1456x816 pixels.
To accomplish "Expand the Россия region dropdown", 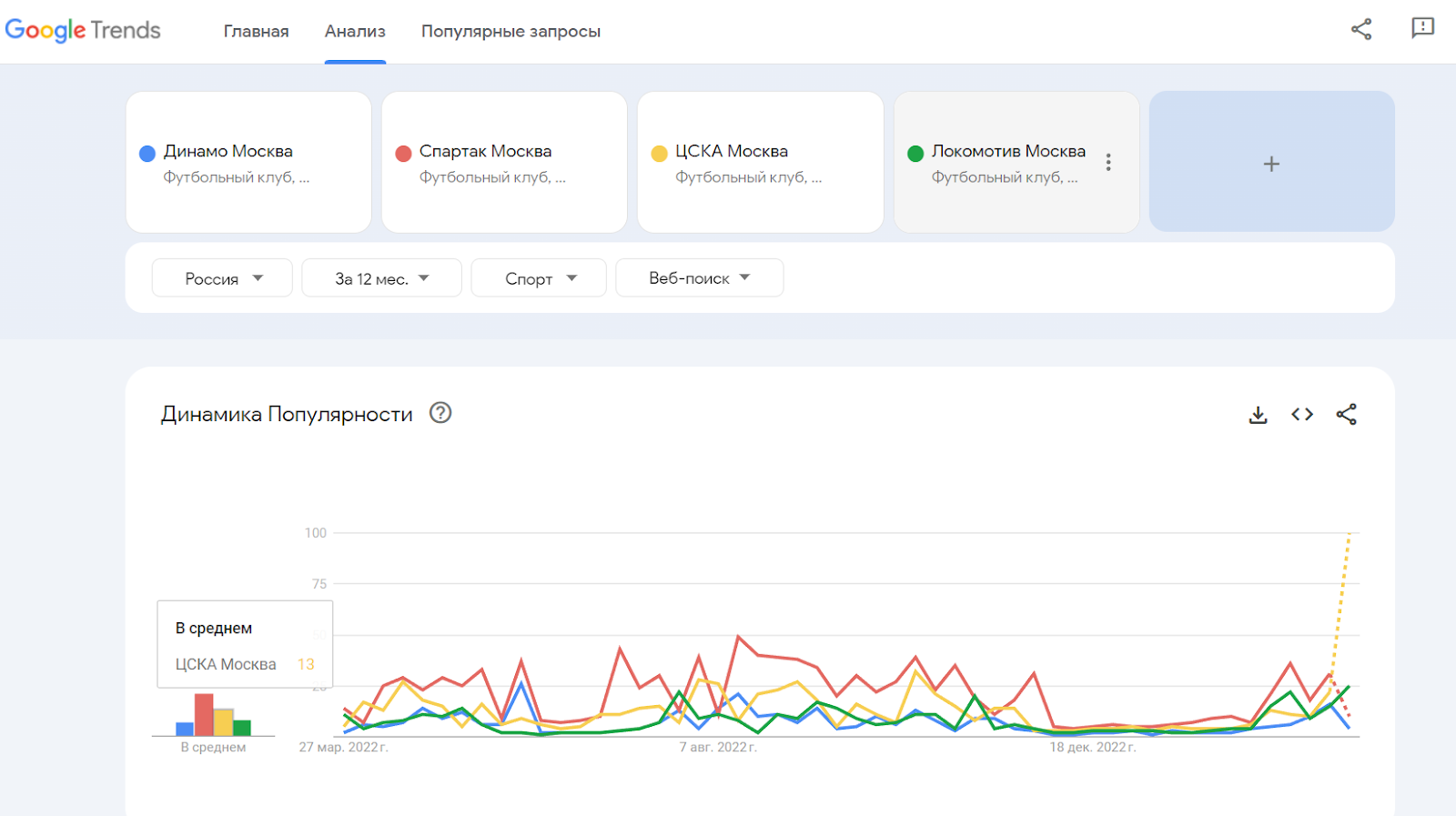I will tap(222, 278).
